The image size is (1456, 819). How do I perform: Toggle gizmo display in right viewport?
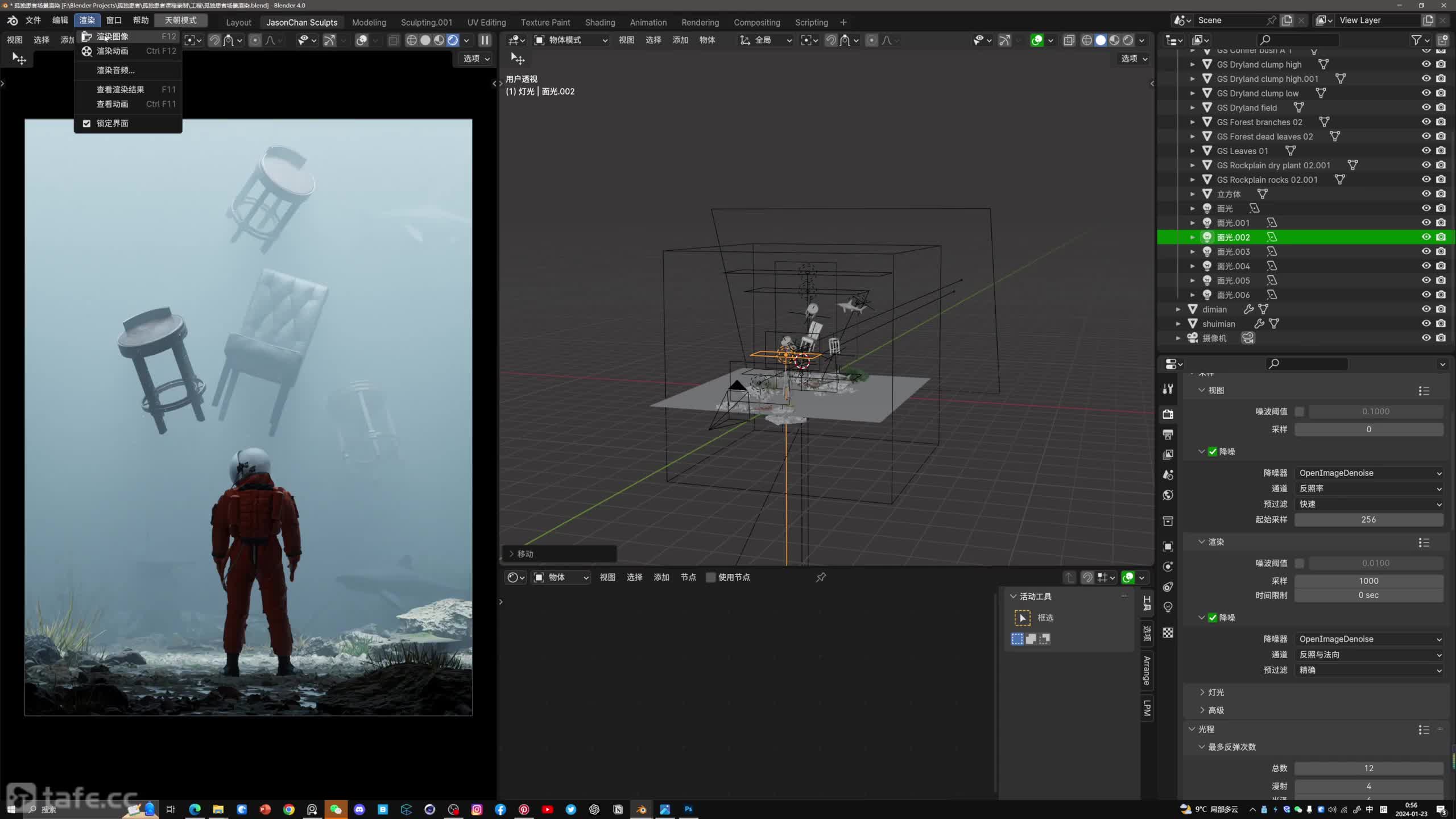point(1005,40)
